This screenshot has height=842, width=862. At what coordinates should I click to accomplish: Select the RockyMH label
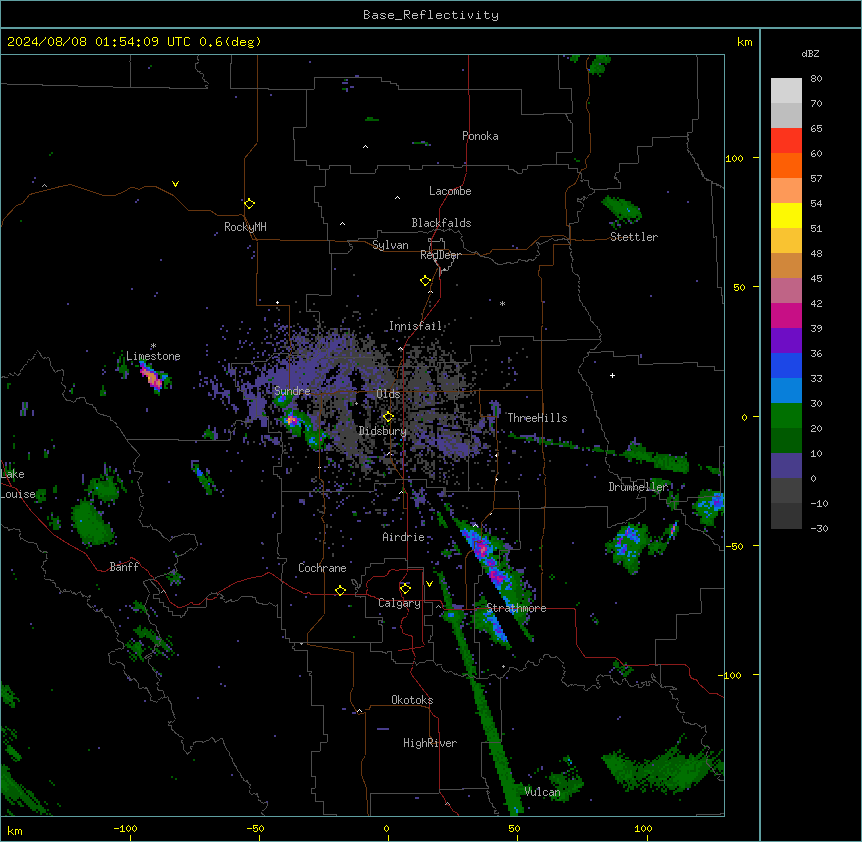point(245,227)
